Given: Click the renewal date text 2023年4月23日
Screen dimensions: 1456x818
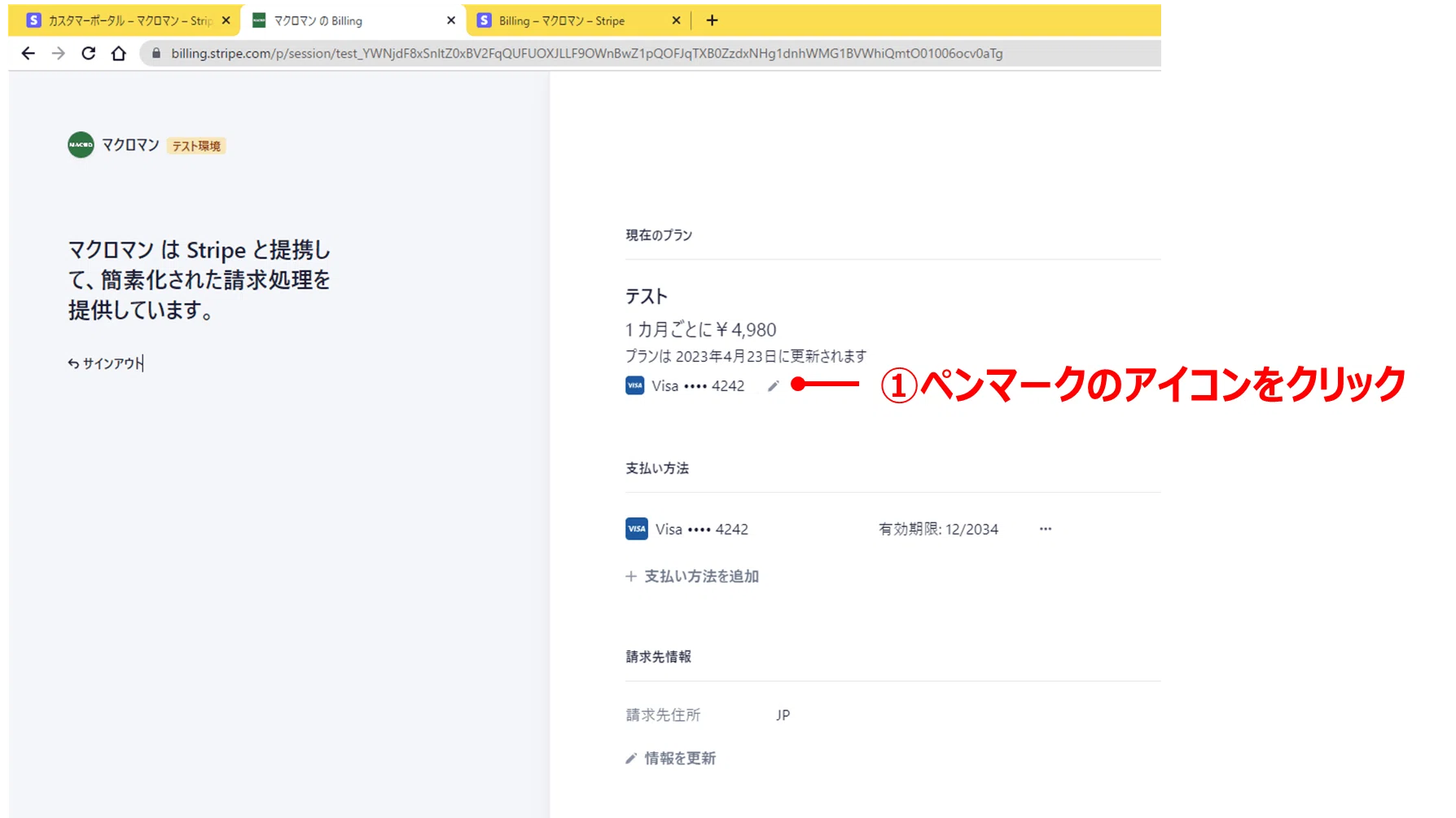Looking at the screenshot, I should (726, 356).
